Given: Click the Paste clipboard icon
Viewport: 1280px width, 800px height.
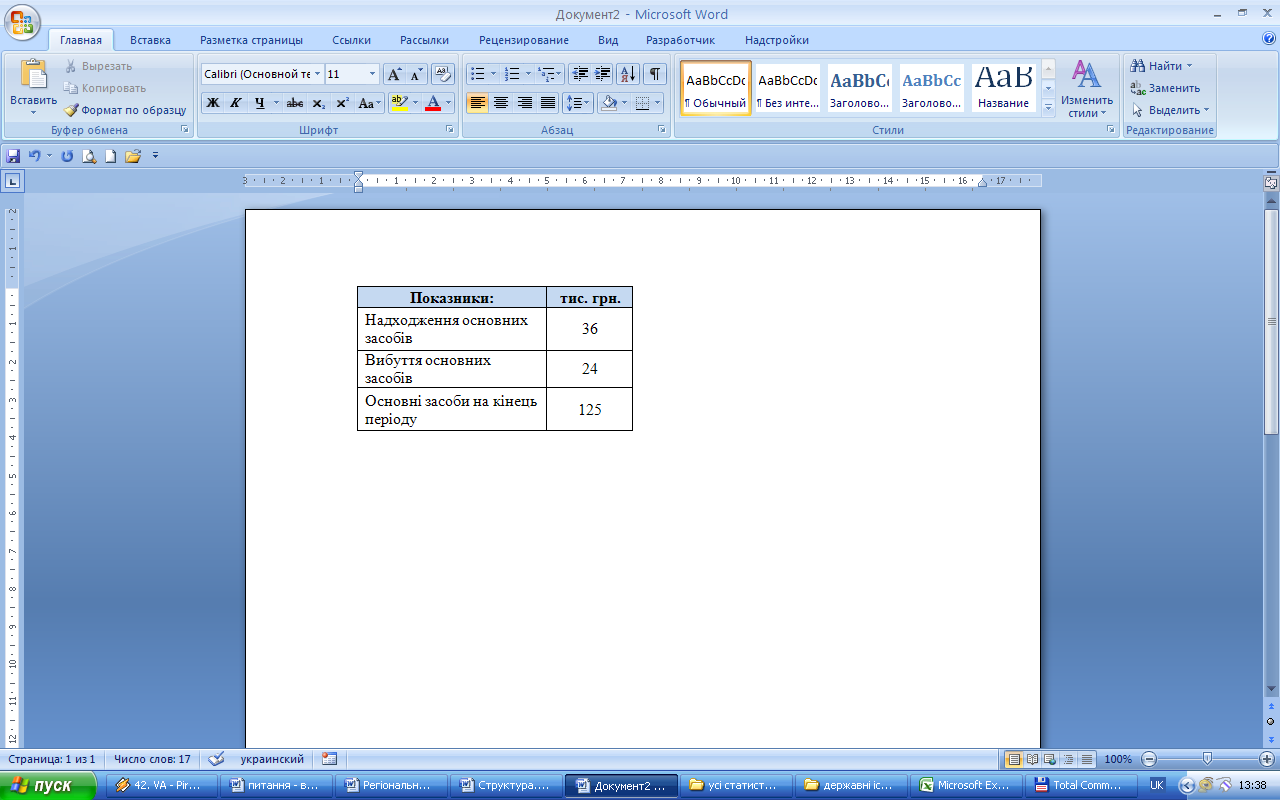Looking at the screenshot, I should 33,76.
